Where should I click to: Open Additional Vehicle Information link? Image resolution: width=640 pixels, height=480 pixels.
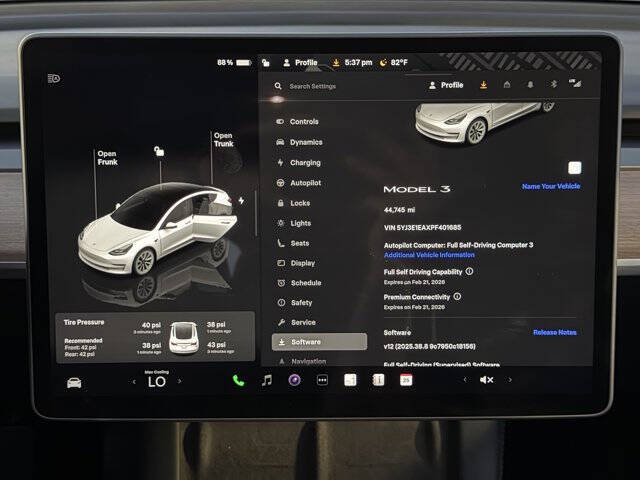[429, 255]
